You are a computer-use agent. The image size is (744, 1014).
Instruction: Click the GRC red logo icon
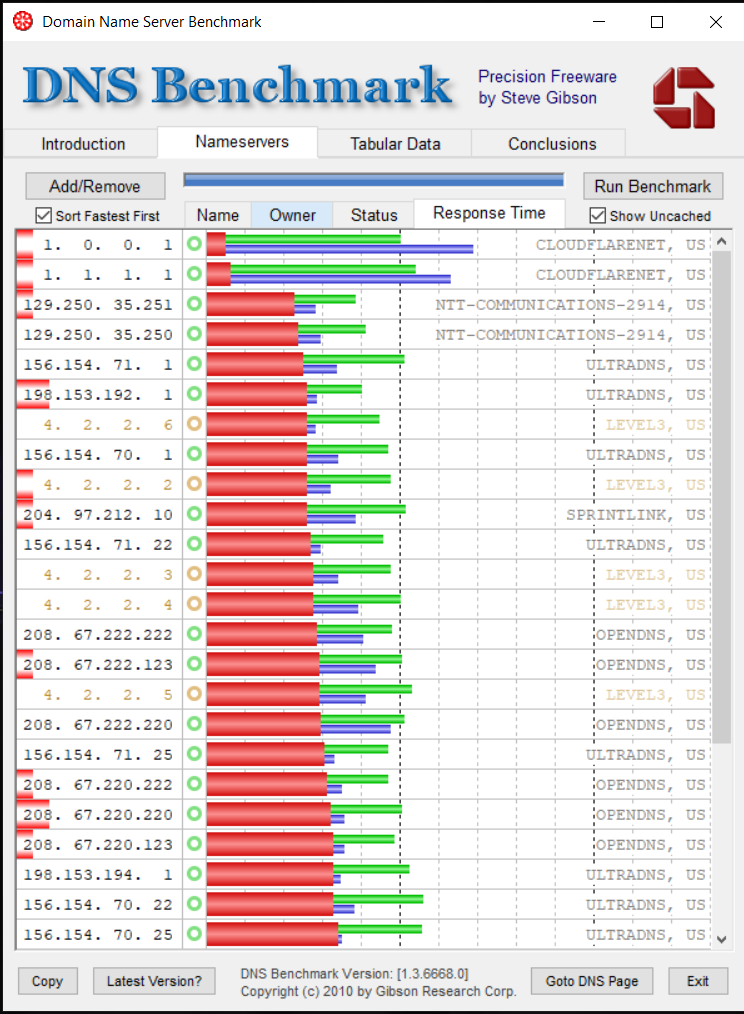[x=684, y=98]
